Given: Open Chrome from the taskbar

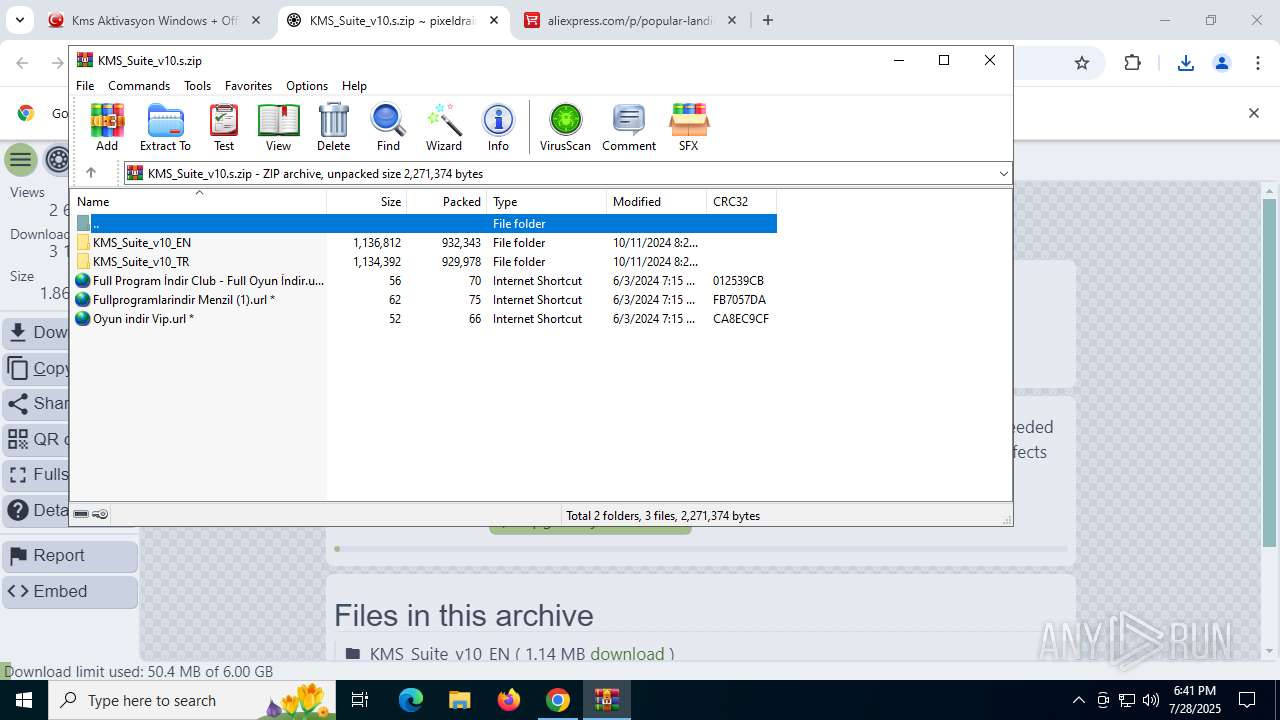Looking at the screenshot, I should point(558,700).
